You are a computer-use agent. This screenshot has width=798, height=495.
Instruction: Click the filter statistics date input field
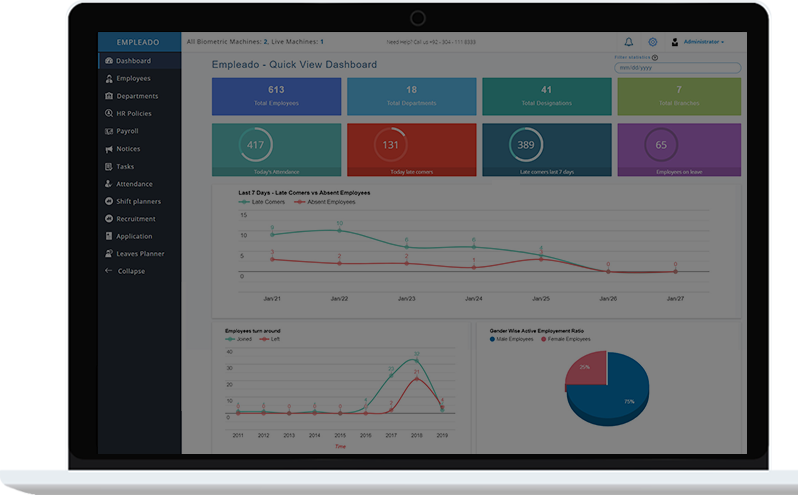[677, 68]
